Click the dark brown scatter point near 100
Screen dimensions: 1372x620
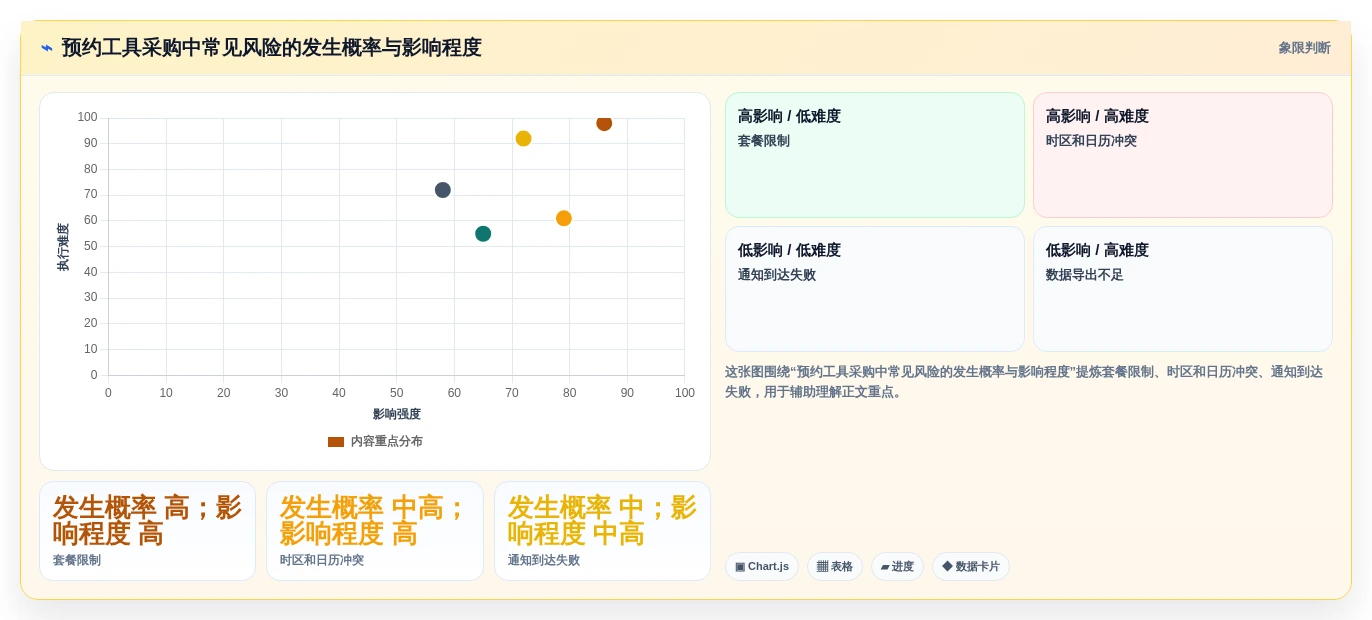604,123
